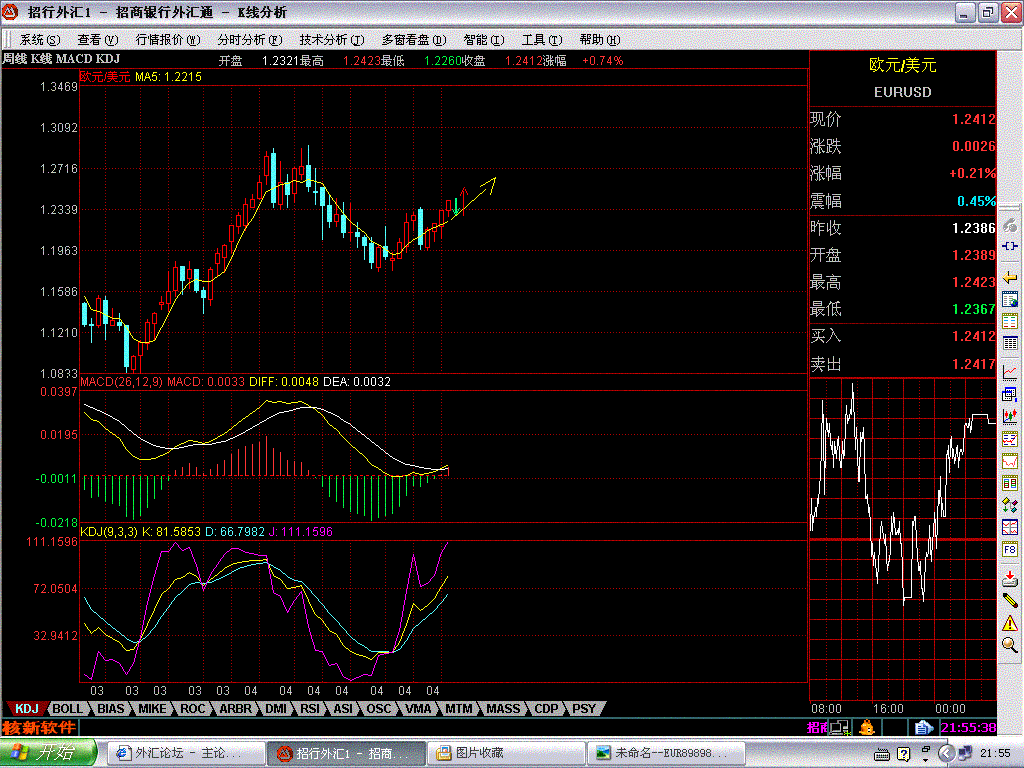1024x768 pixels.
Task: Switch to the BOLL indicator tab
Action: [x=67, y=709]
